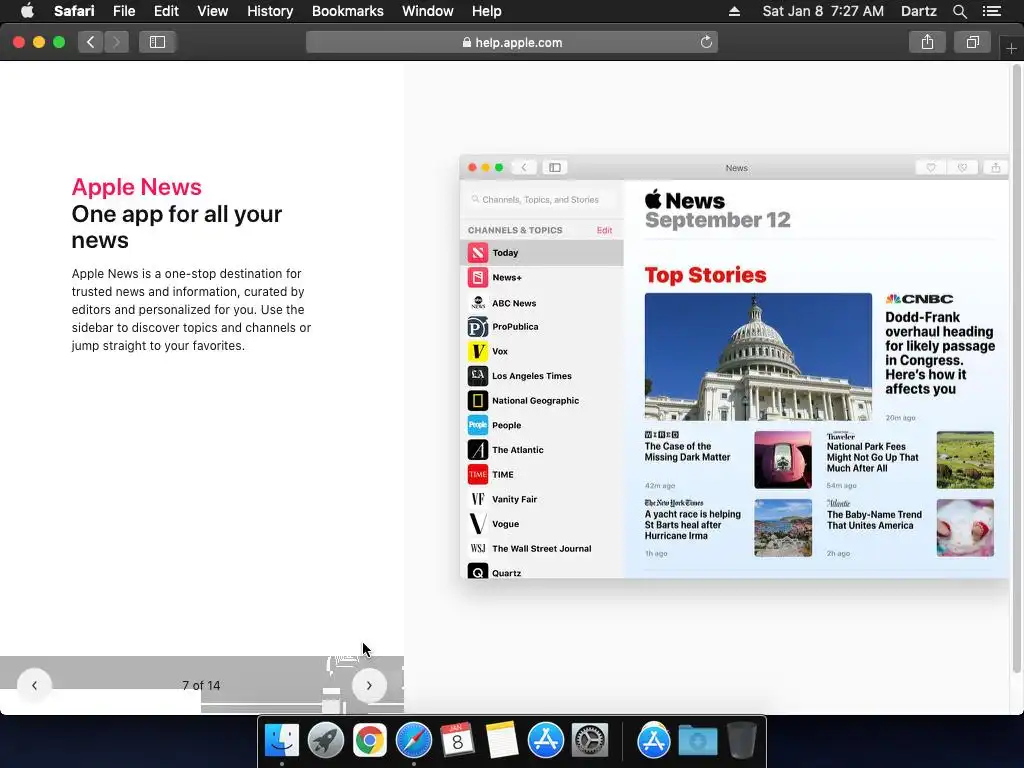This screenshot has height=768, width=1024.
Task: Open the File menu
Action: [124, 11]
